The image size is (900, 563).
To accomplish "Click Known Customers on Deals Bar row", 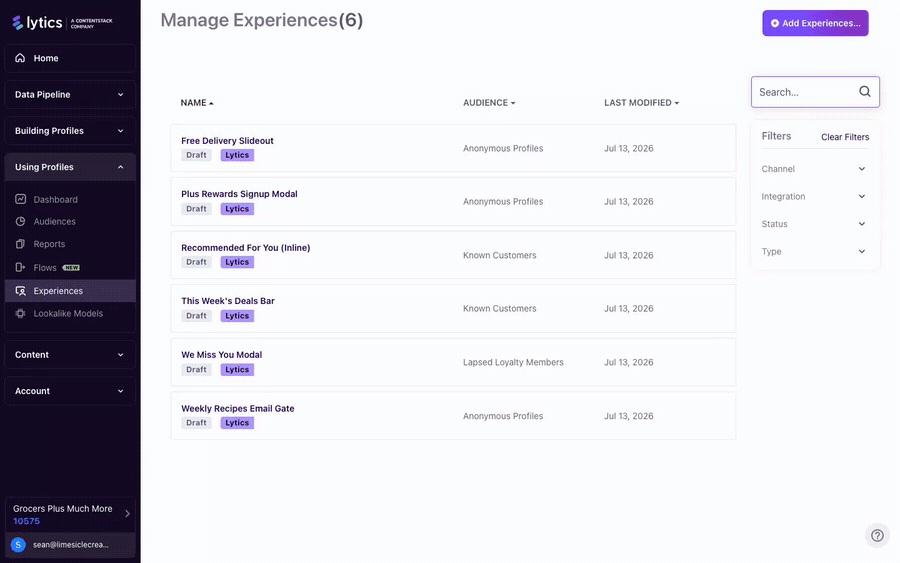I will coord(499,308).
